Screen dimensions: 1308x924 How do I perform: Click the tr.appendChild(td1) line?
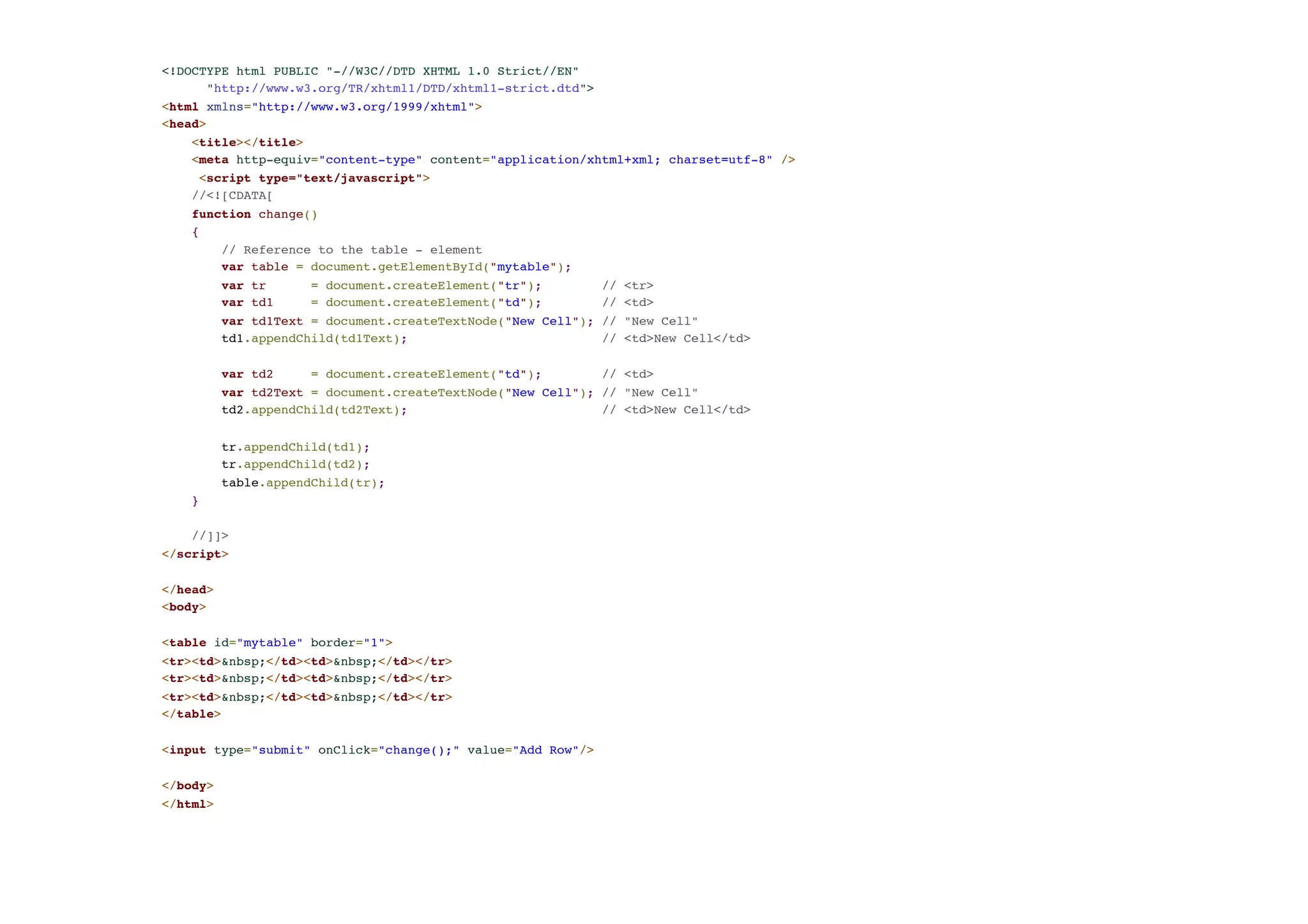click(296, 447)
